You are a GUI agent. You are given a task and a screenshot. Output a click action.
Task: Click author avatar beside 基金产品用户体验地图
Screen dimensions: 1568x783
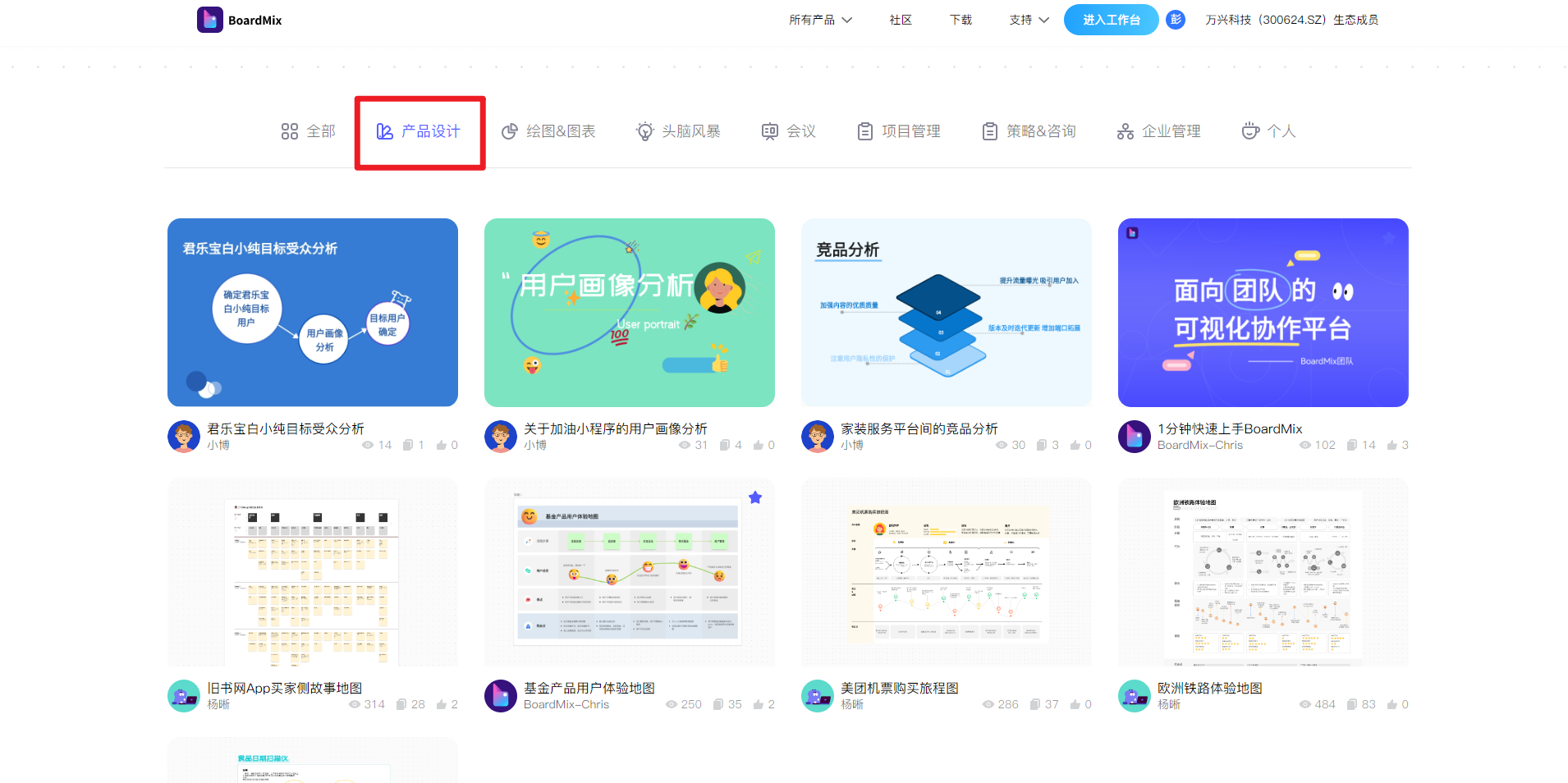point(501,696)
